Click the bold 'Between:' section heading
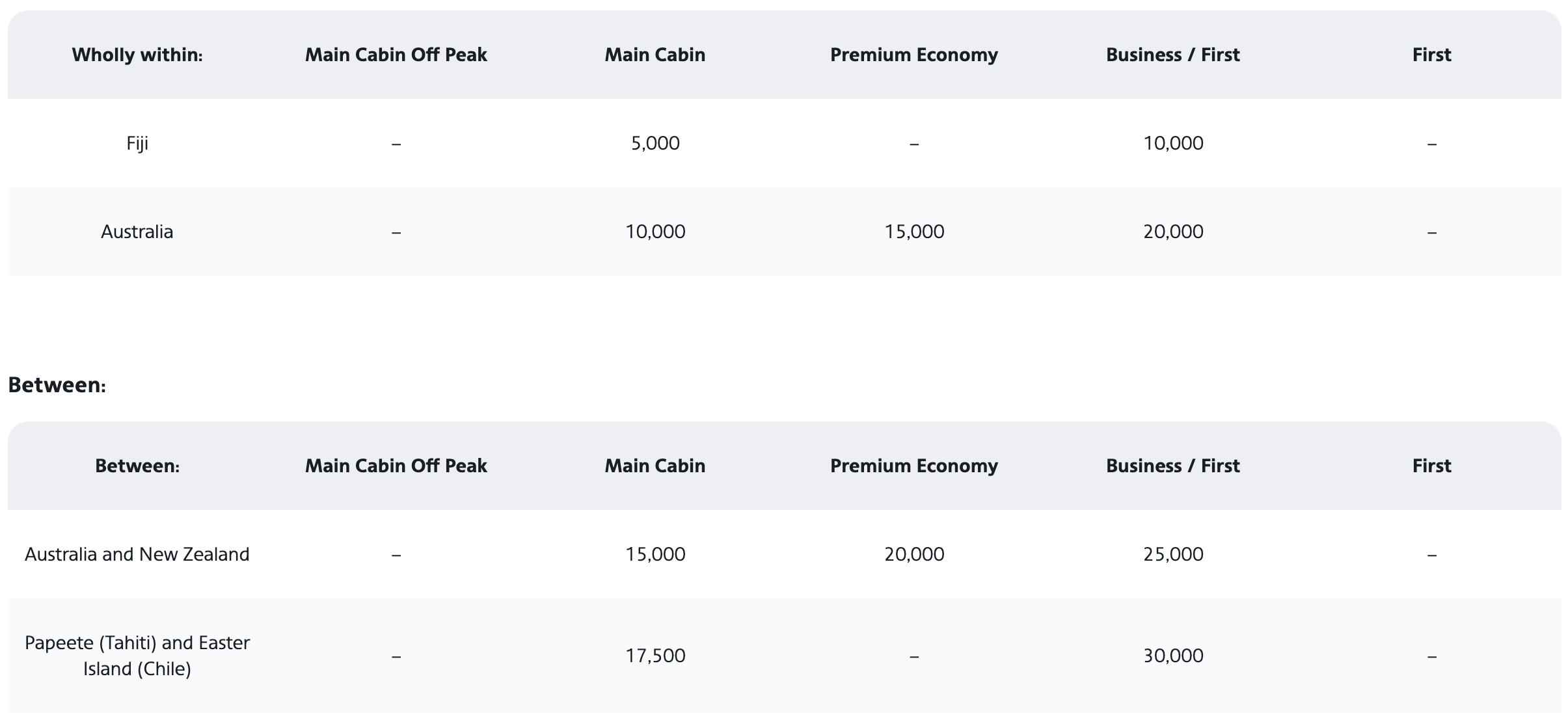1568x722 pixels. [57, 385]
